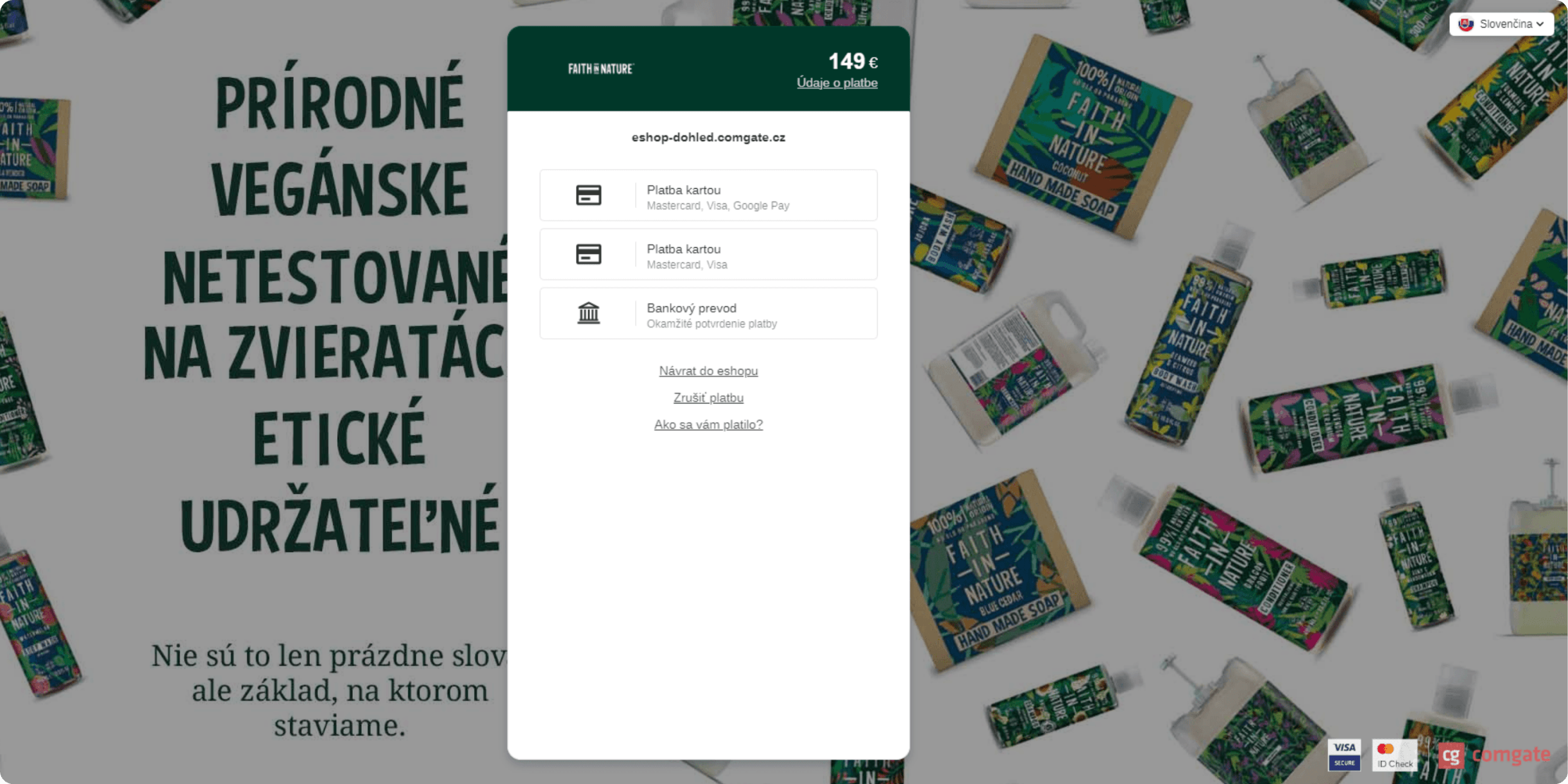1568x784 pixels.
Task: Click the Mastercard ID Check badge
Action: [1395, 756]
